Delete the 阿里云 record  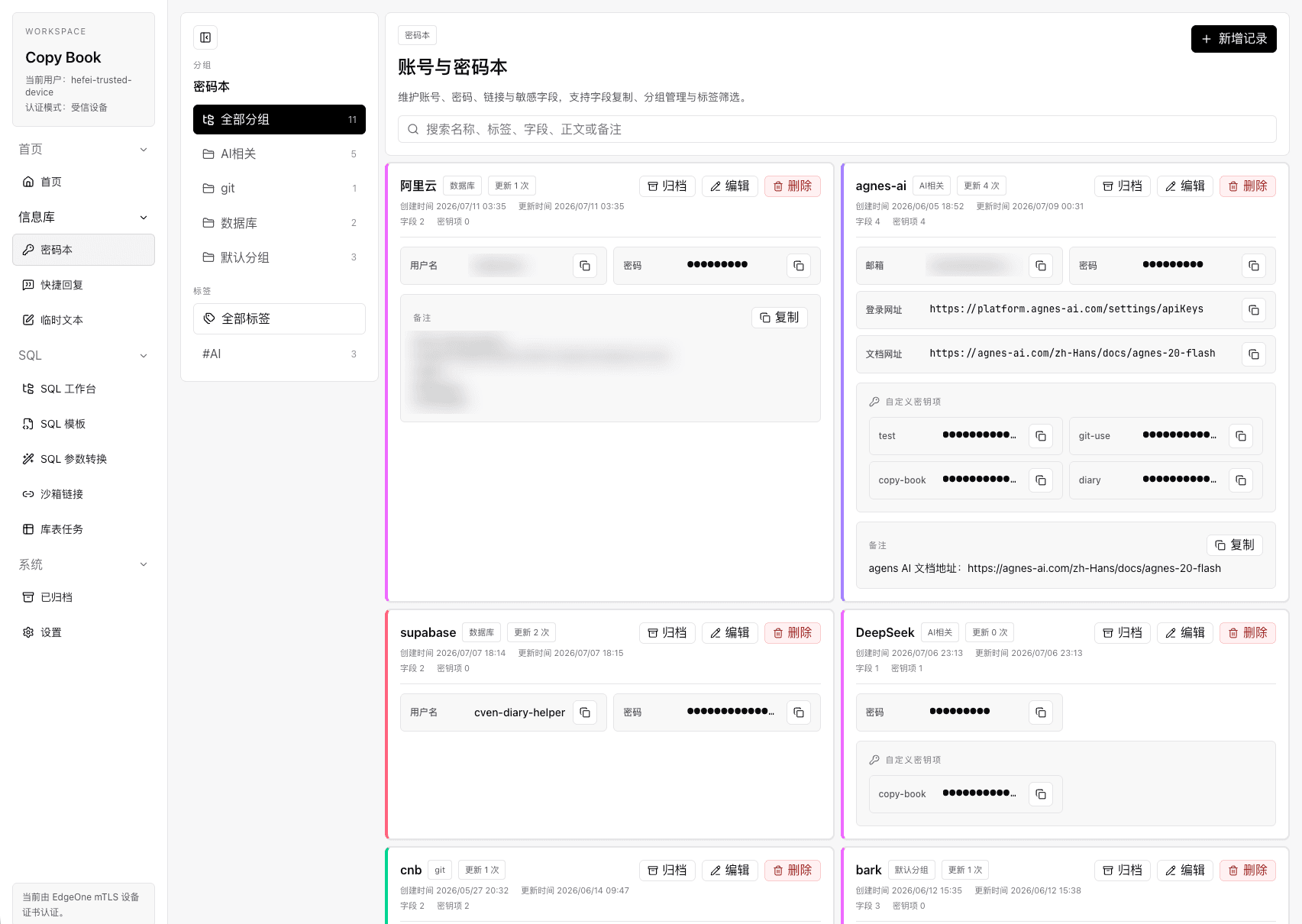click(x=793, y=186)
